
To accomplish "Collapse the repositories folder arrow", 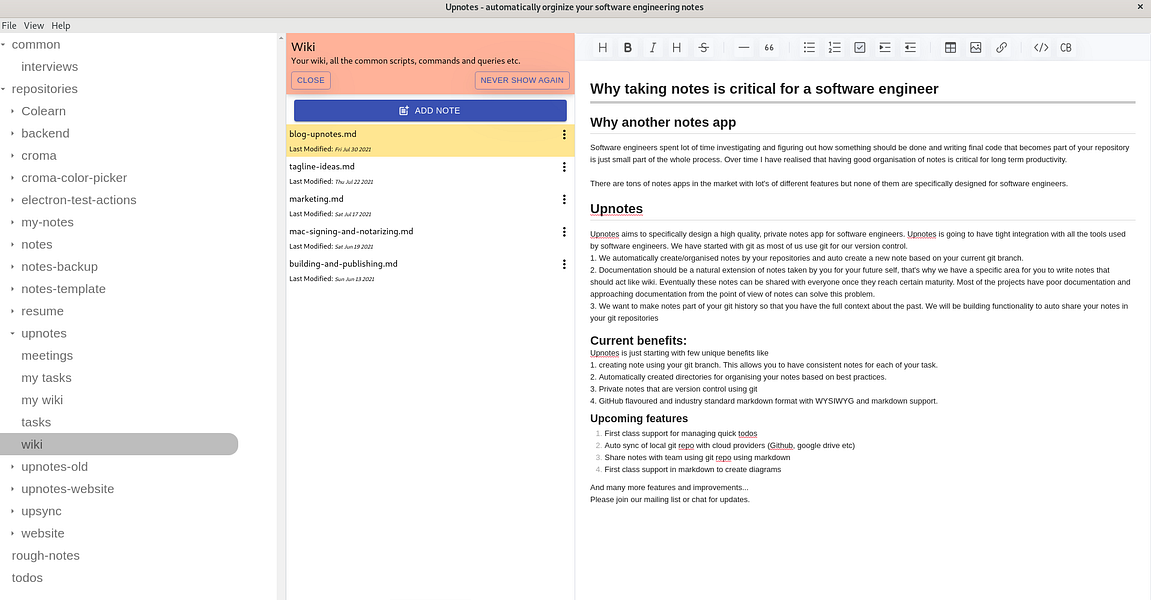I will [x=4, y=89].
